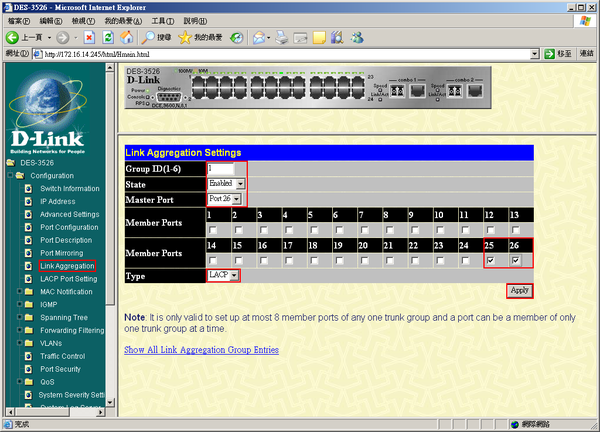600x432 pixels.
Task: Click the yellow note toolbar icon
Action: coord(319,37)
